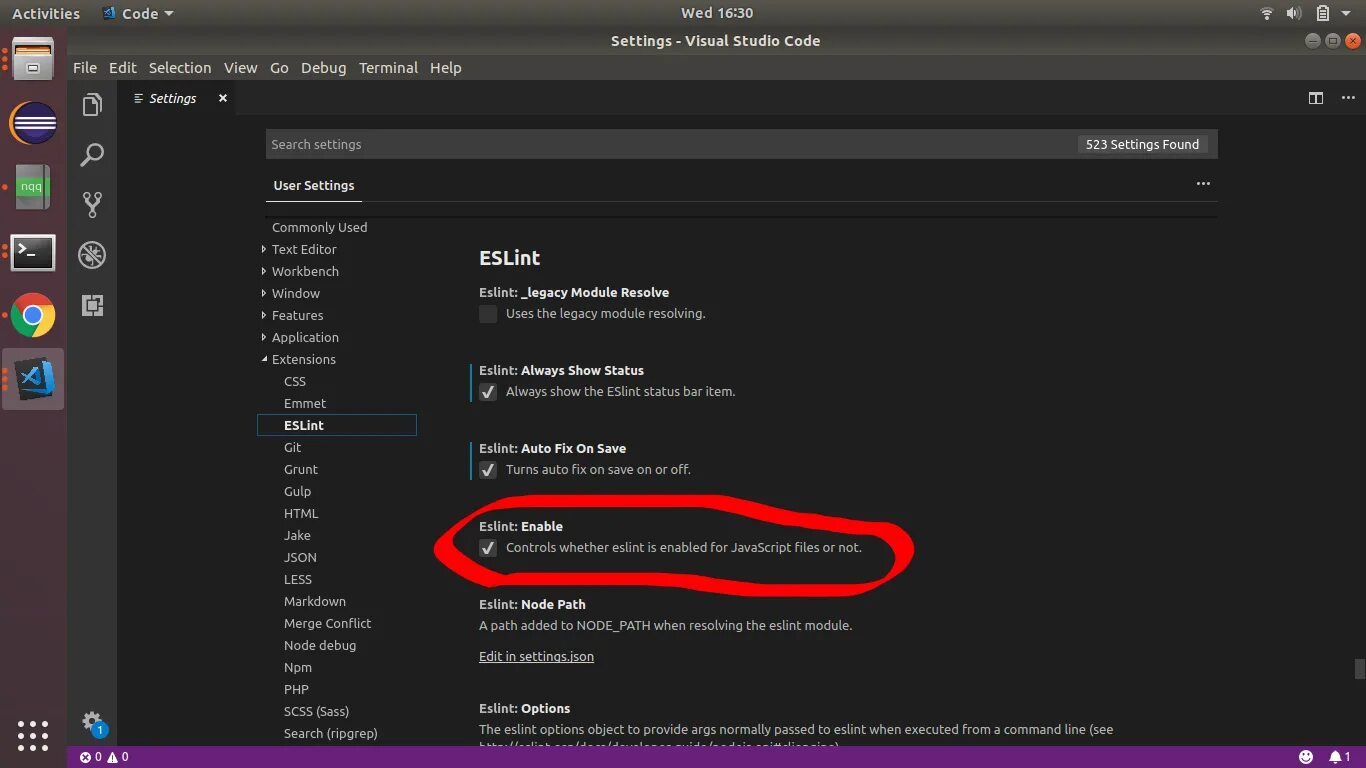The height and width of the screenshot is (768, 1366).
Task: Open notifications bell in status bar
Action: [1340, 757]
